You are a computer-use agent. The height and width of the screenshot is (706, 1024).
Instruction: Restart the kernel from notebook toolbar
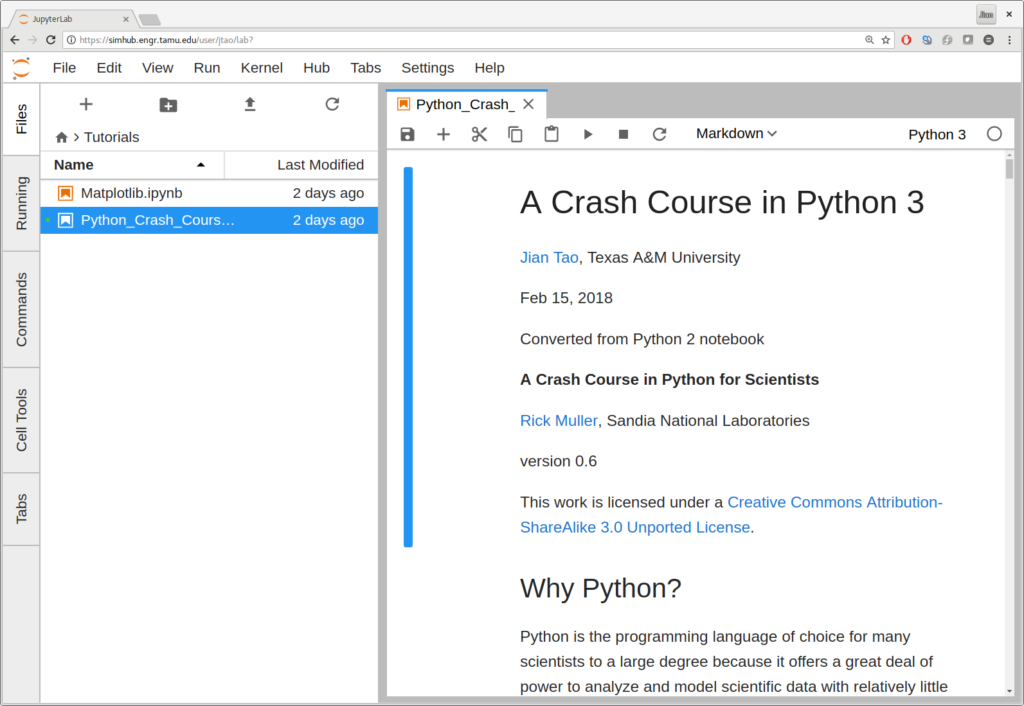click(659, 134)
